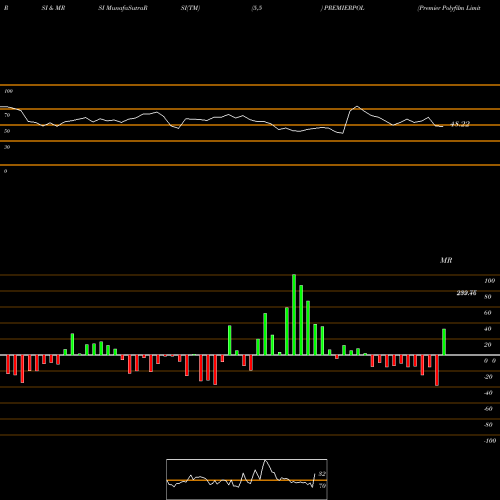The width and height of the screenshot is (500, 500).
Task: Click the value 82 in mini chart
Action: point(322,474)
